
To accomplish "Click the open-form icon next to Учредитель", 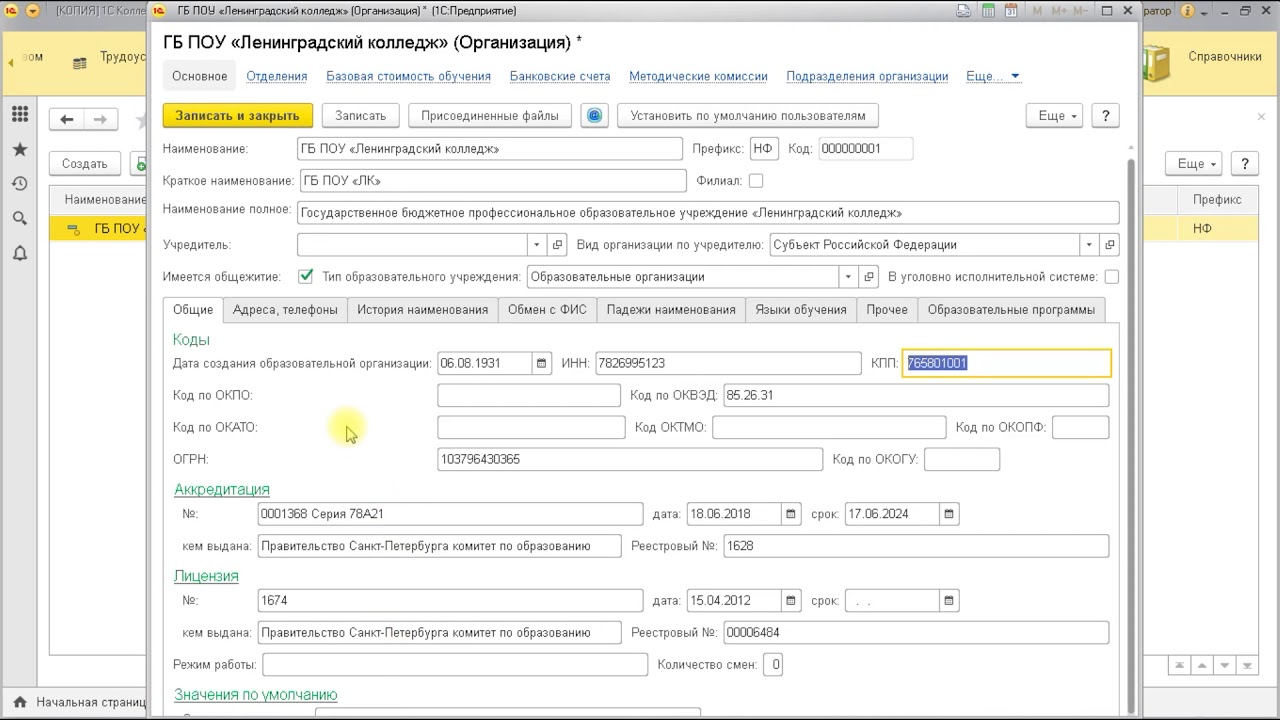I will (557, 245).
